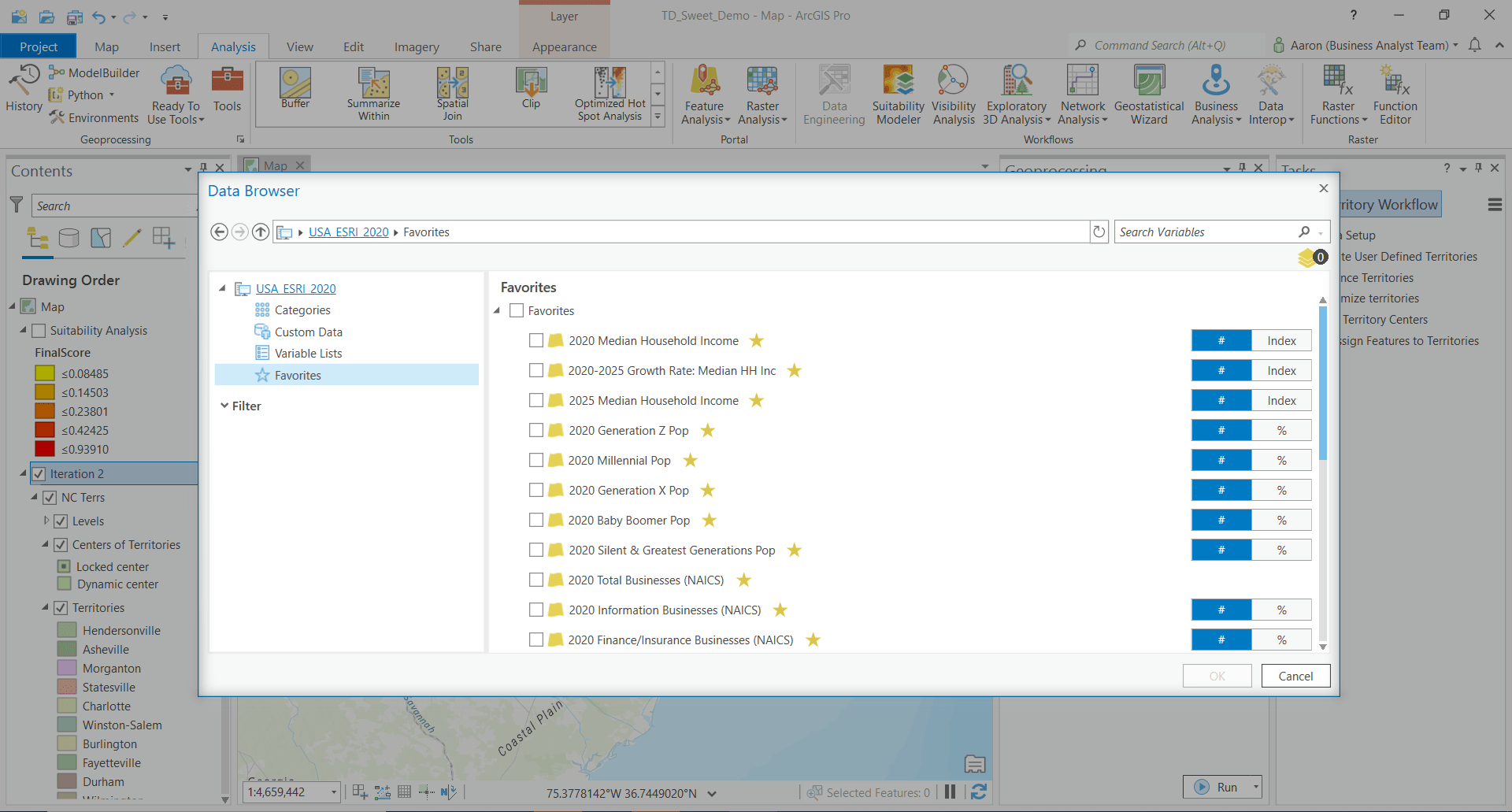1512x812 pixels.
Task: Switch to the View ribbon tab
Action: 299,46
